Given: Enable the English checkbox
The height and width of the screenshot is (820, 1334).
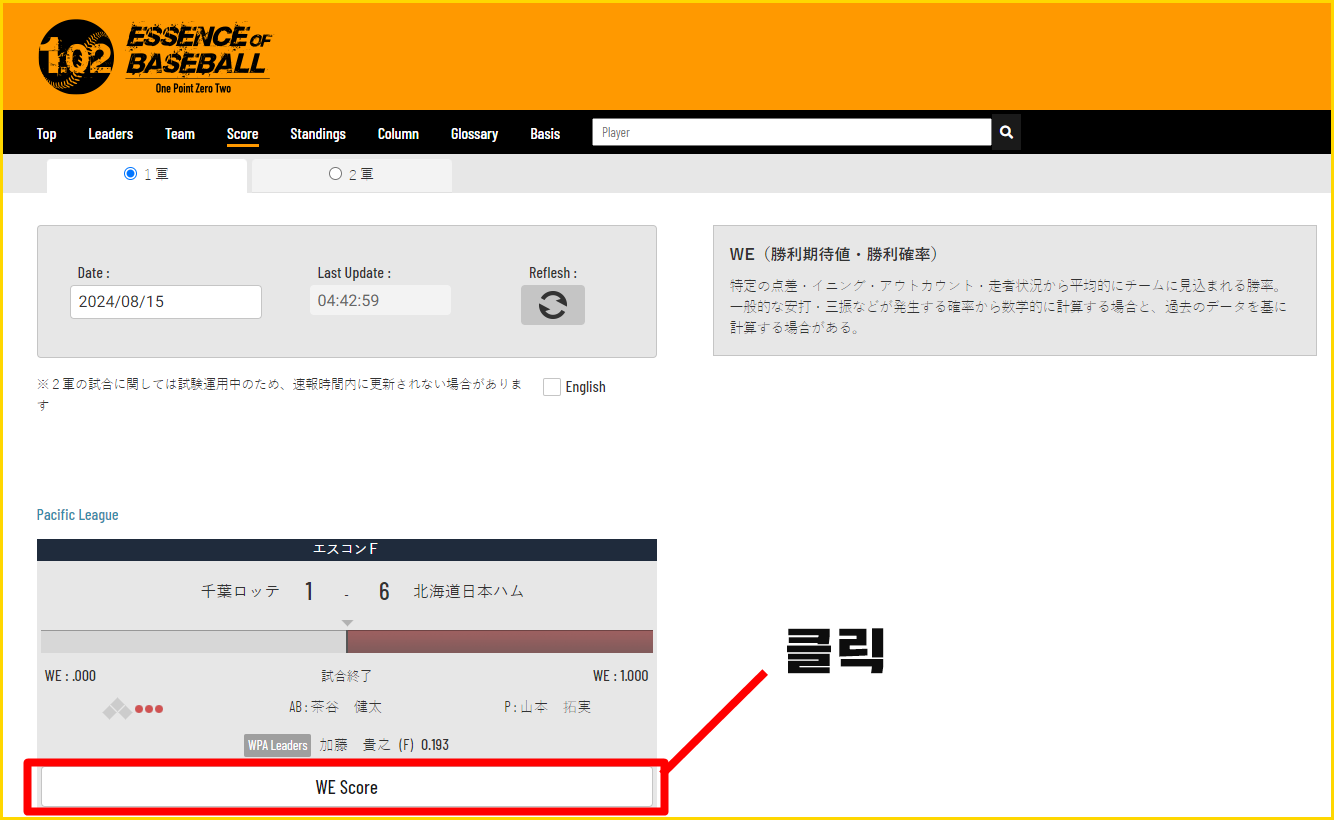Looking at the screenshot, I should pos(552,387).
